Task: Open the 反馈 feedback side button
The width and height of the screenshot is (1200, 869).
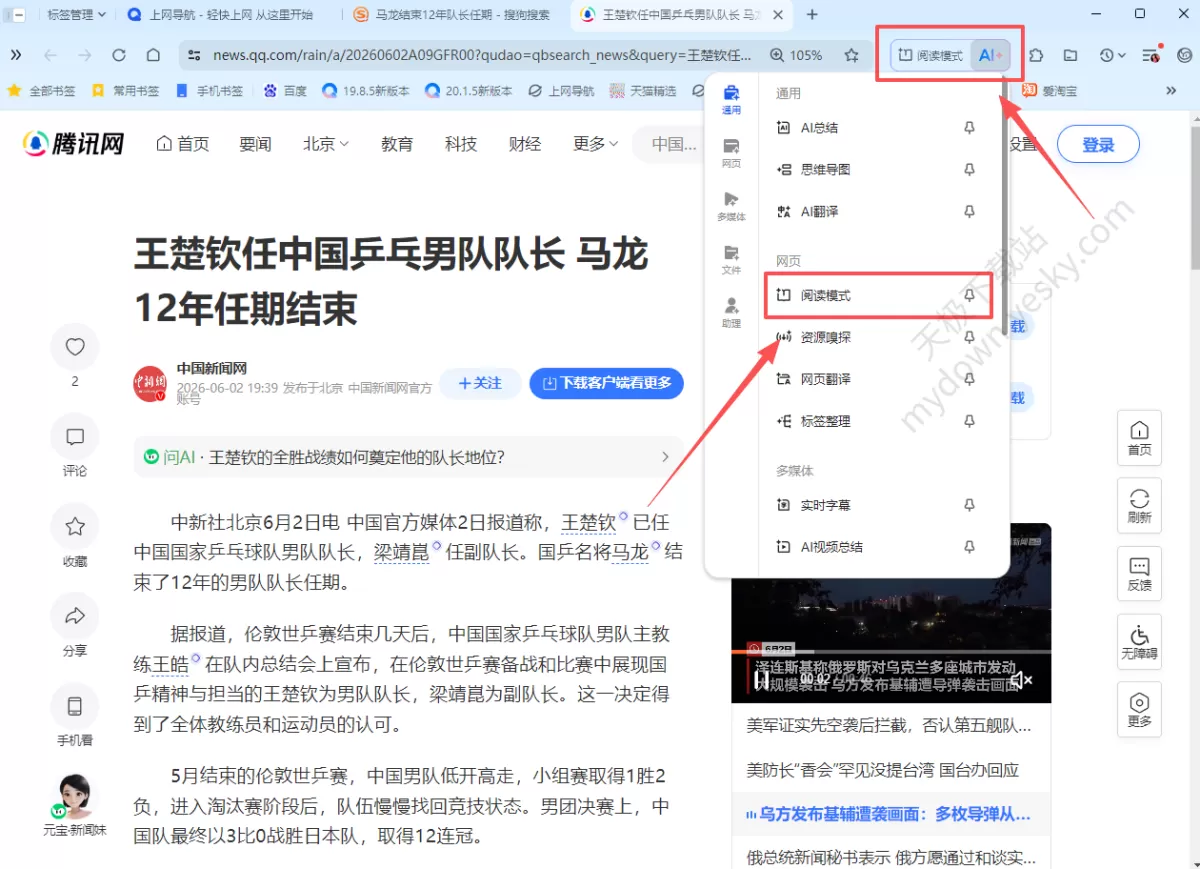Action: (x=1139, y=574)
